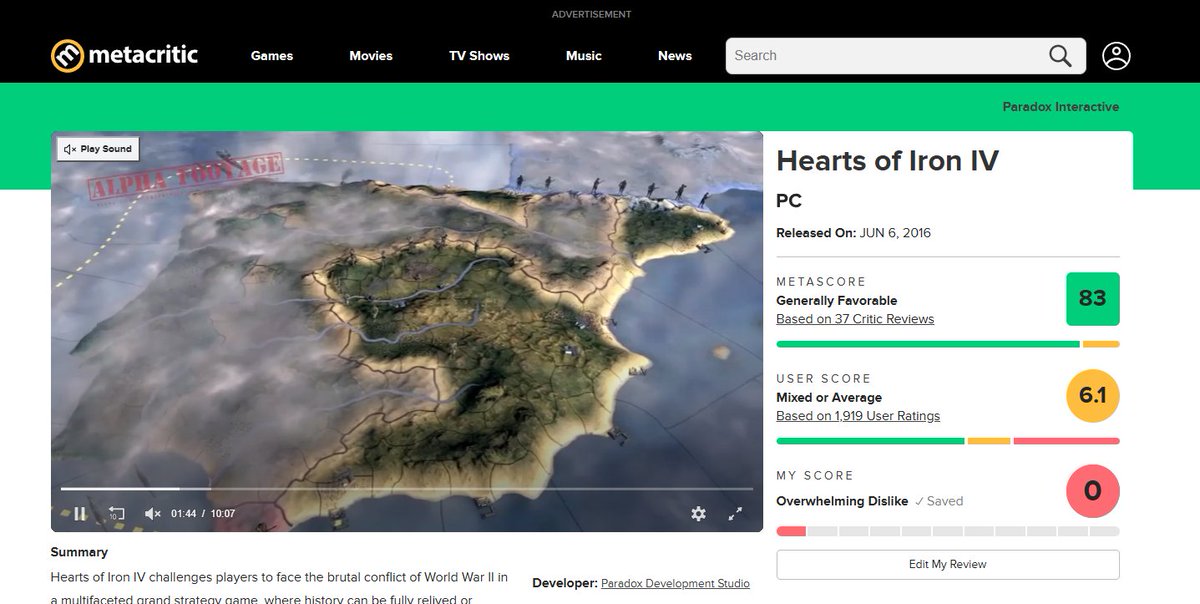Click the Generally Favorable label
This screenshot has height=604, width=1200.
coord(837,300)
